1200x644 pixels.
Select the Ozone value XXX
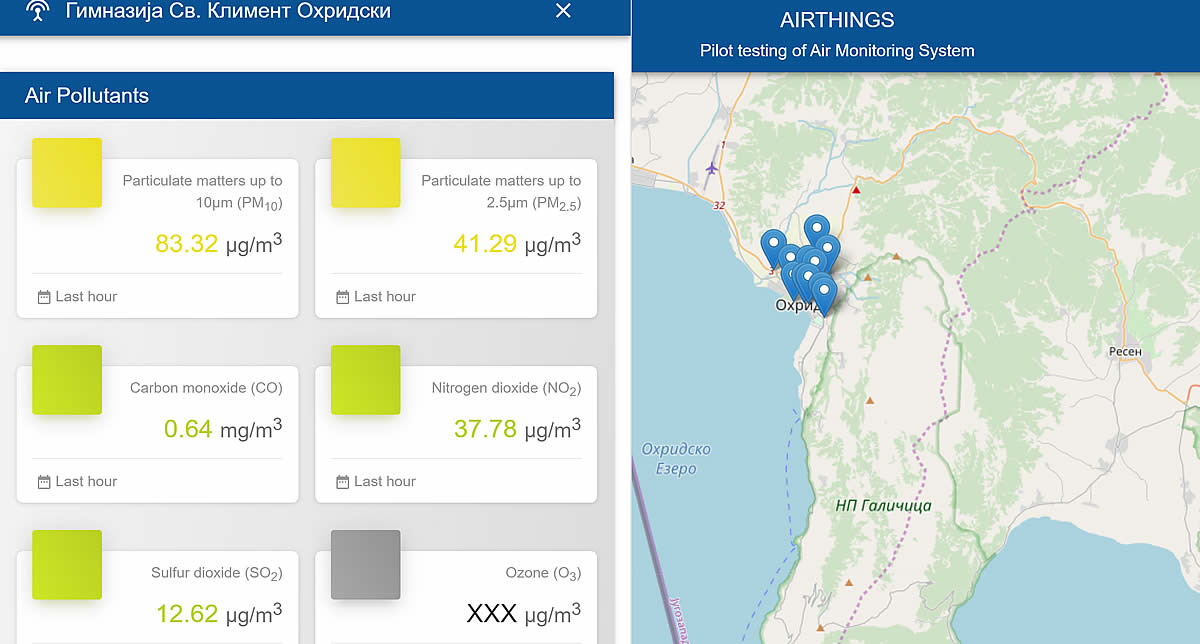point(492,612)
